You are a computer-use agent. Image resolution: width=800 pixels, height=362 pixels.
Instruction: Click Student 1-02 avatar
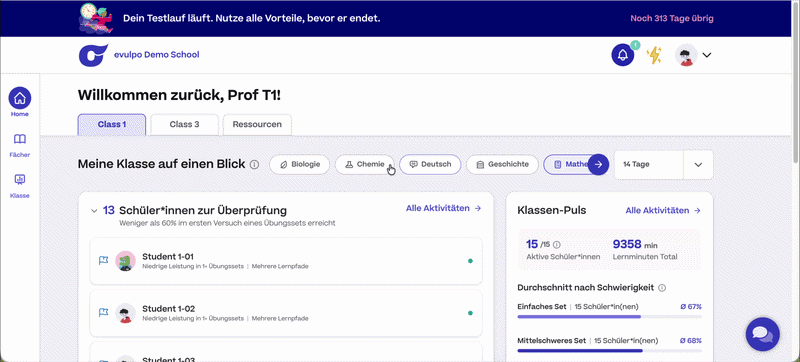coord(125,313)
